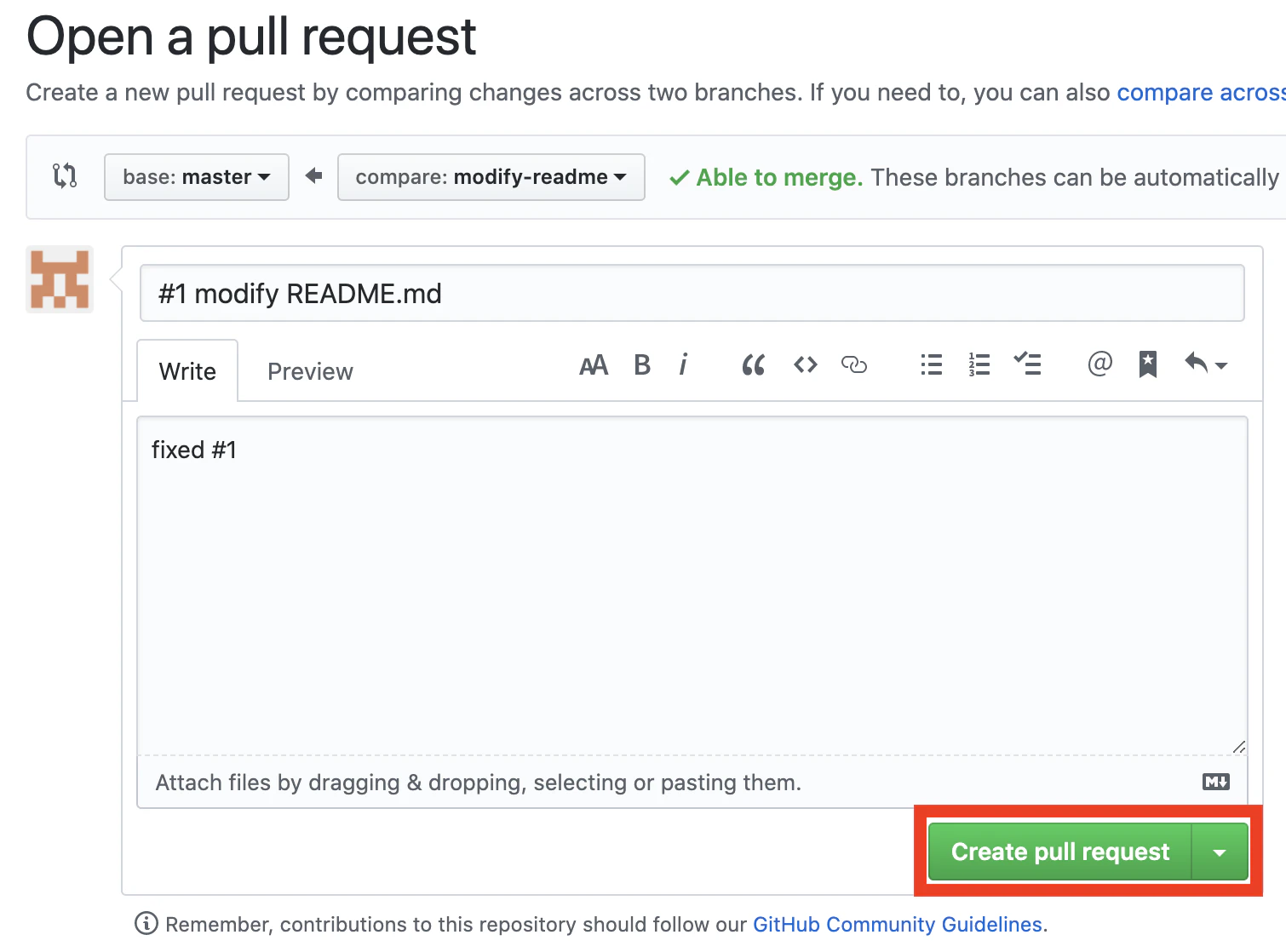Mention a user with @ icon
This screenshot has height=952, width=1286.
(x=1100, y=364)
